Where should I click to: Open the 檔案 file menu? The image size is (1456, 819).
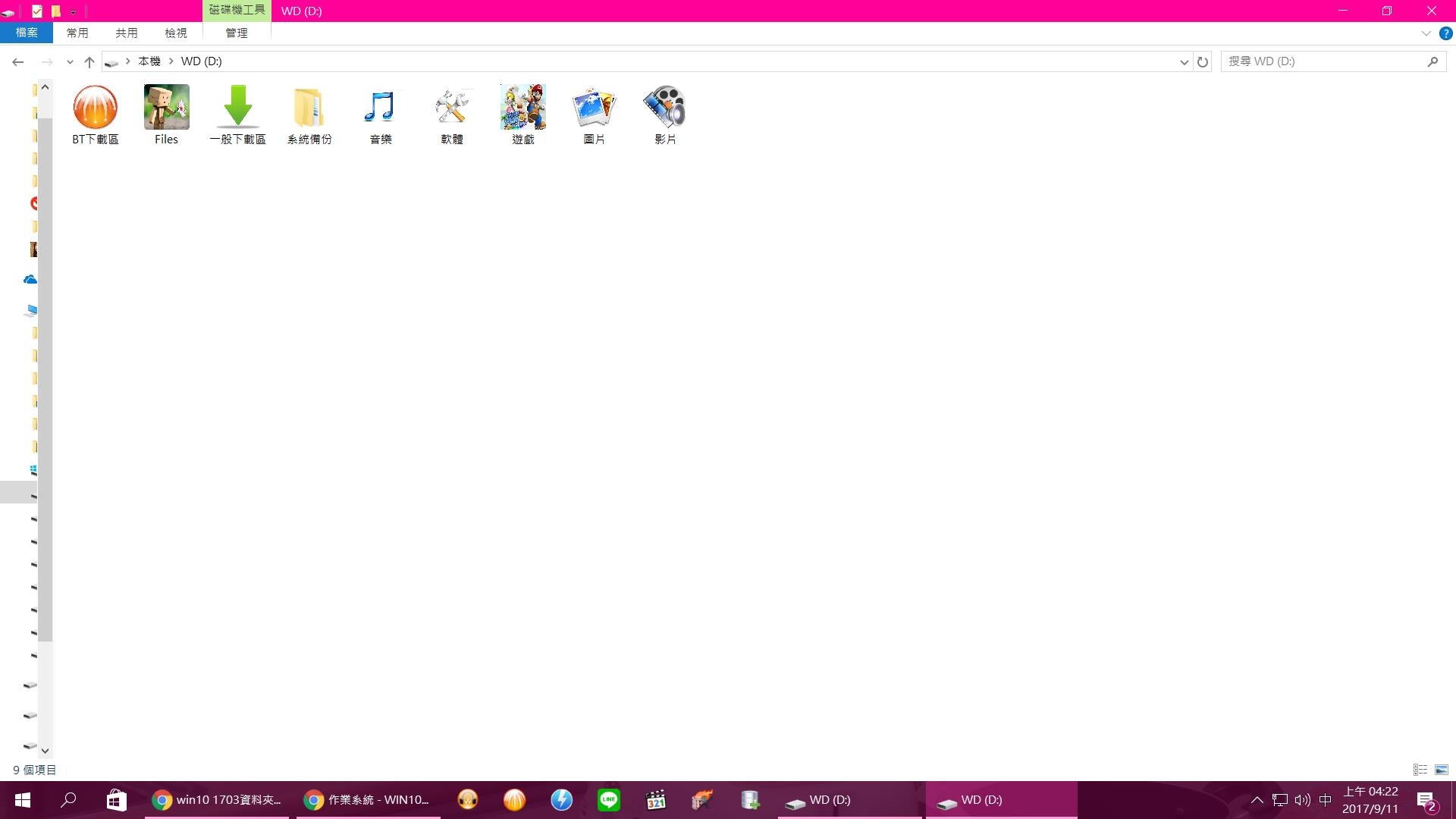click(x=27, y=33)
